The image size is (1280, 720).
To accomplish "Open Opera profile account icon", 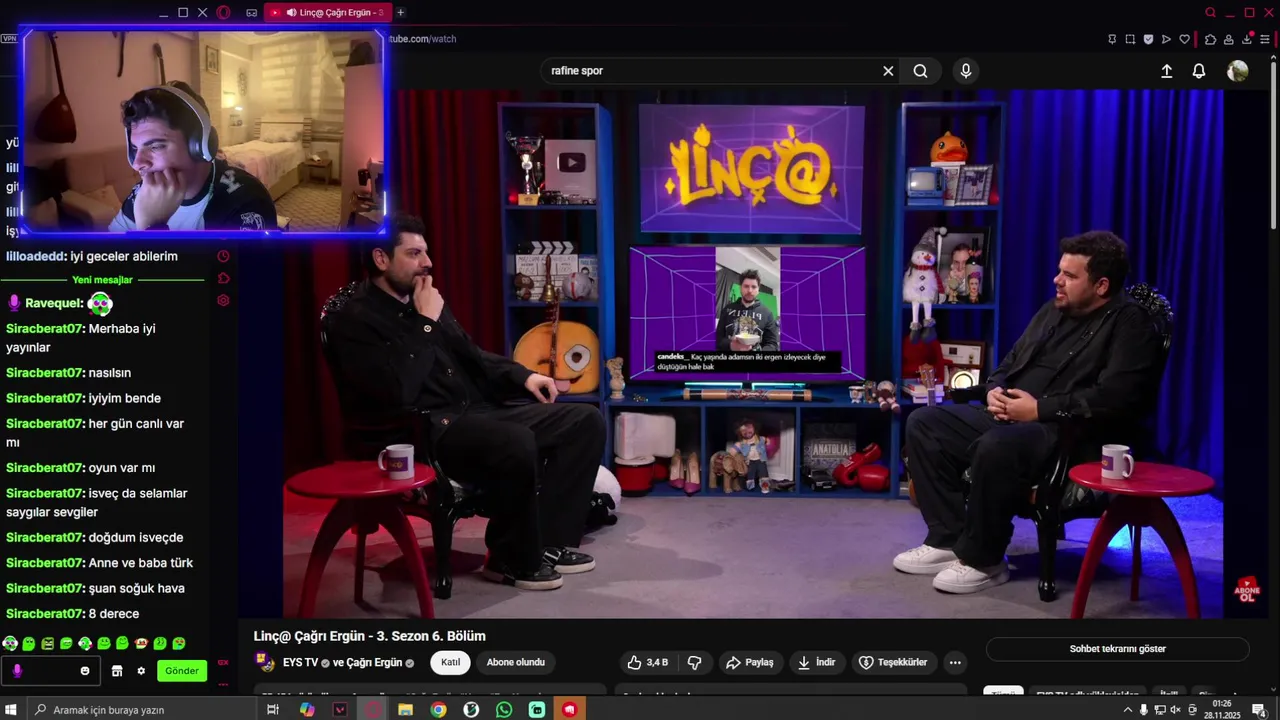I will click(x=1228, y=39).
